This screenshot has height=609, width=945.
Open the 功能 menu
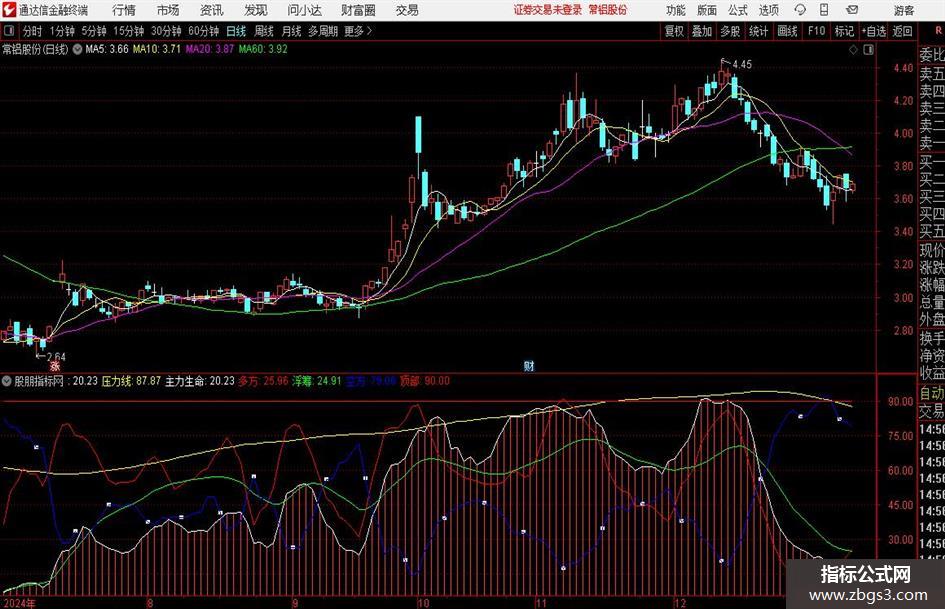coord(676,10)
